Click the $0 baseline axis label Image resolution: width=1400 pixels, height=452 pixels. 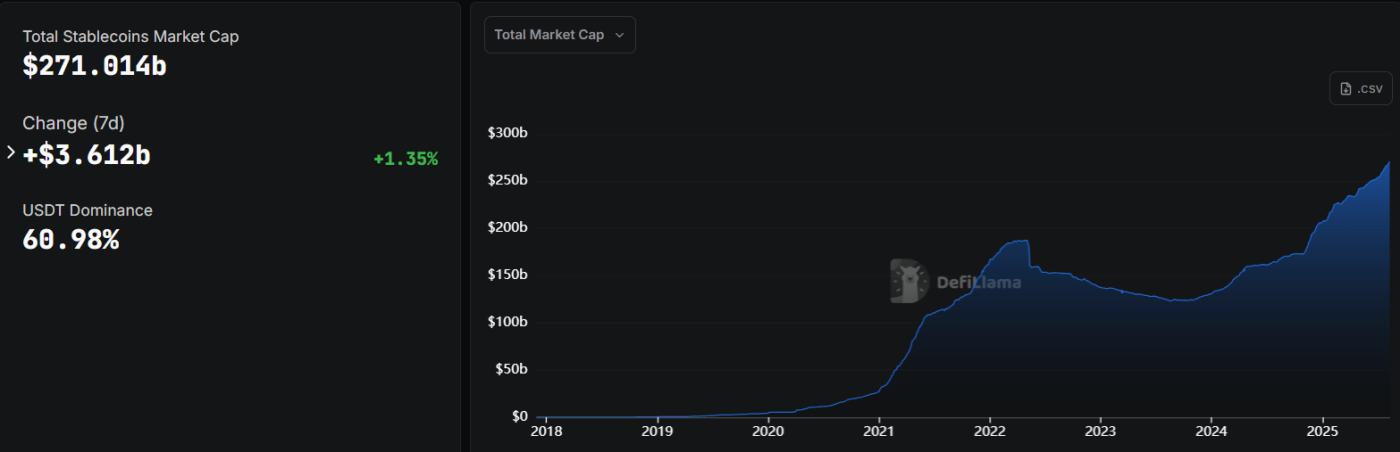pos(519,416)
